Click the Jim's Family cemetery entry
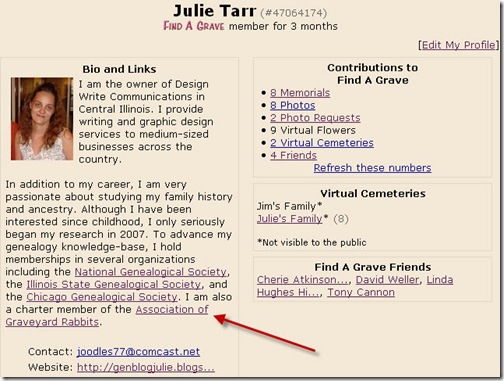504x381 pixels. 289,206
